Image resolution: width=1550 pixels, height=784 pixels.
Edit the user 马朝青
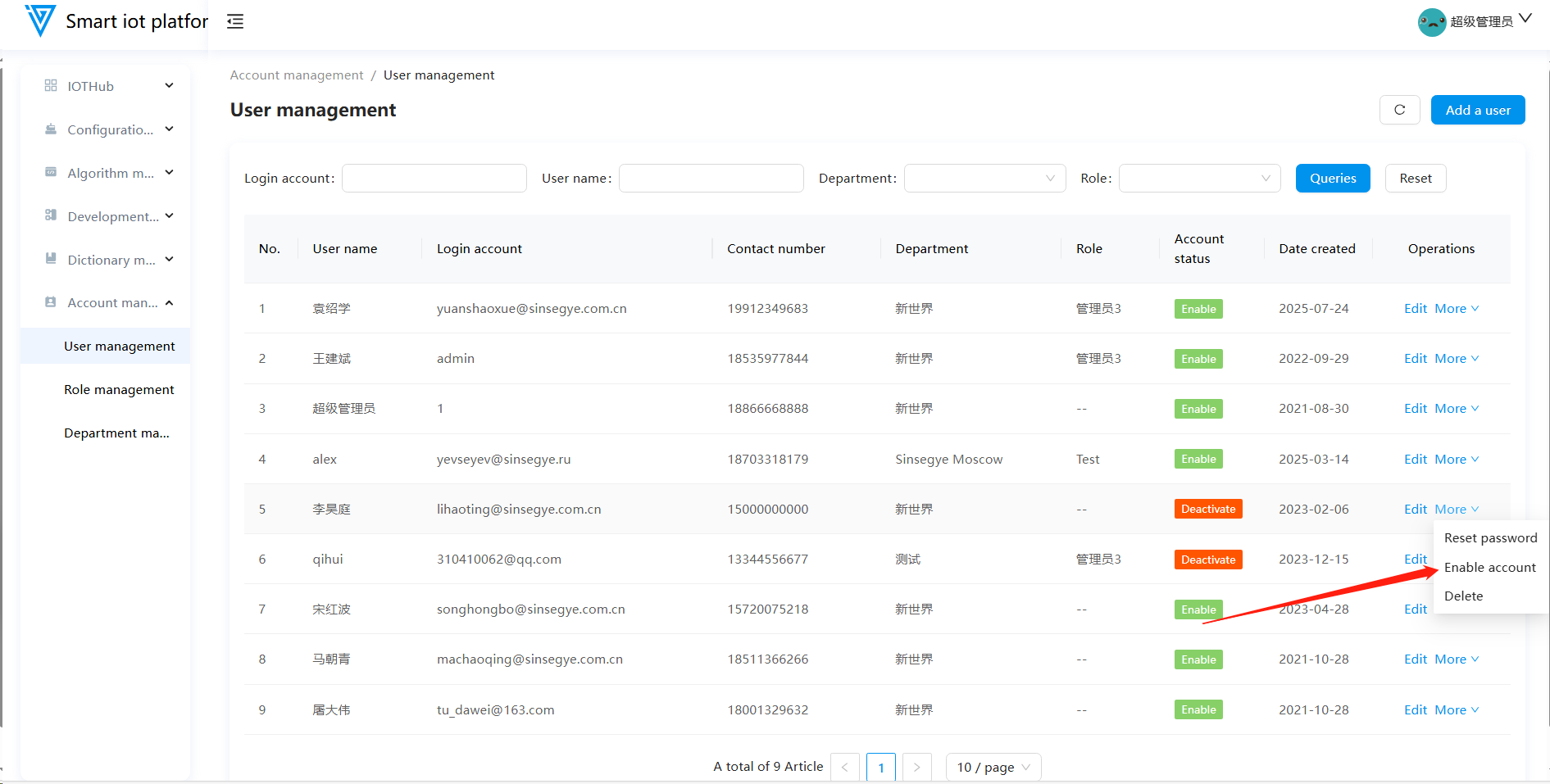coord(1416,659)
